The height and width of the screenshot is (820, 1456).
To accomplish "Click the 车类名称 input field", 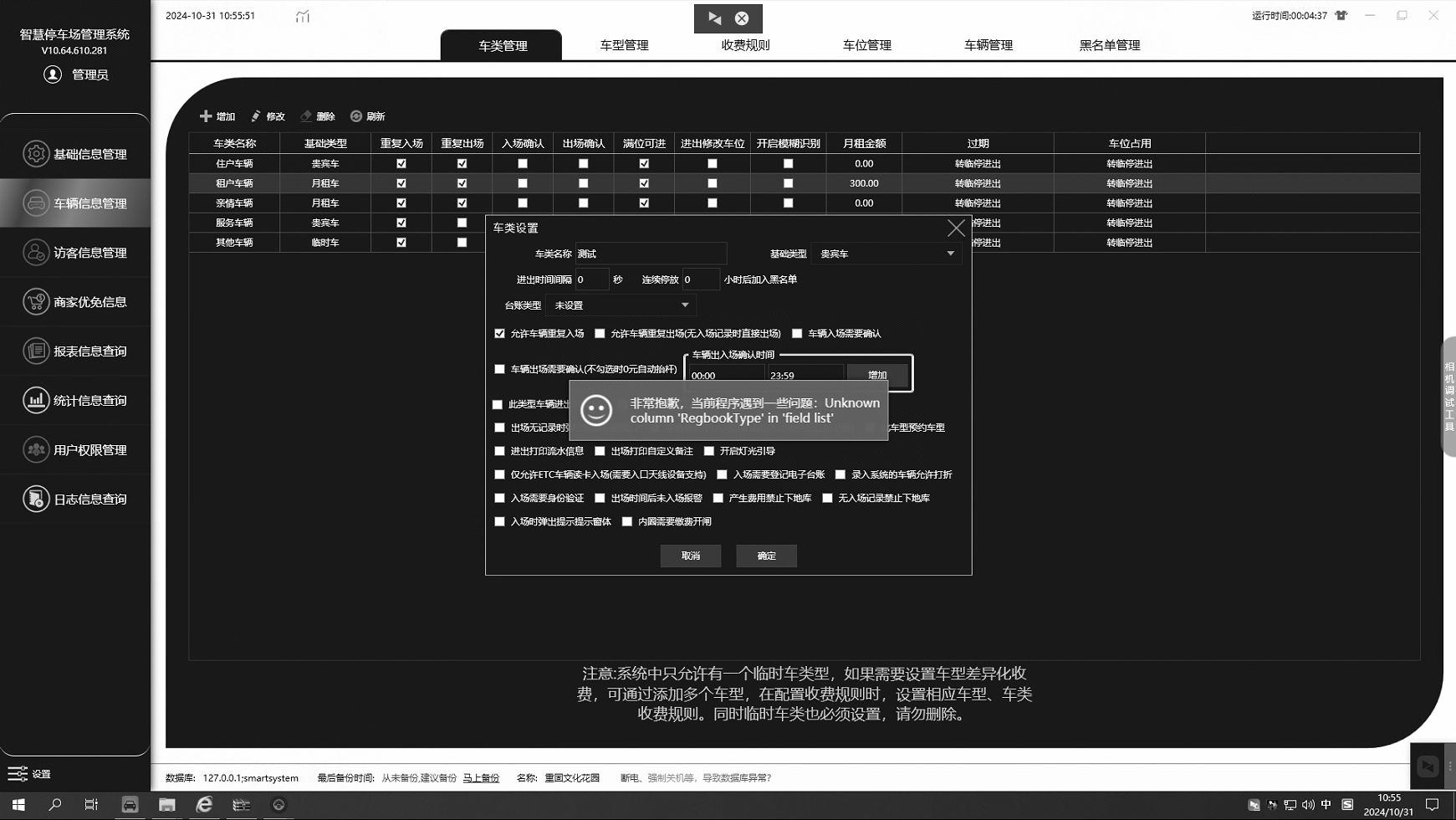I will 651,254.
